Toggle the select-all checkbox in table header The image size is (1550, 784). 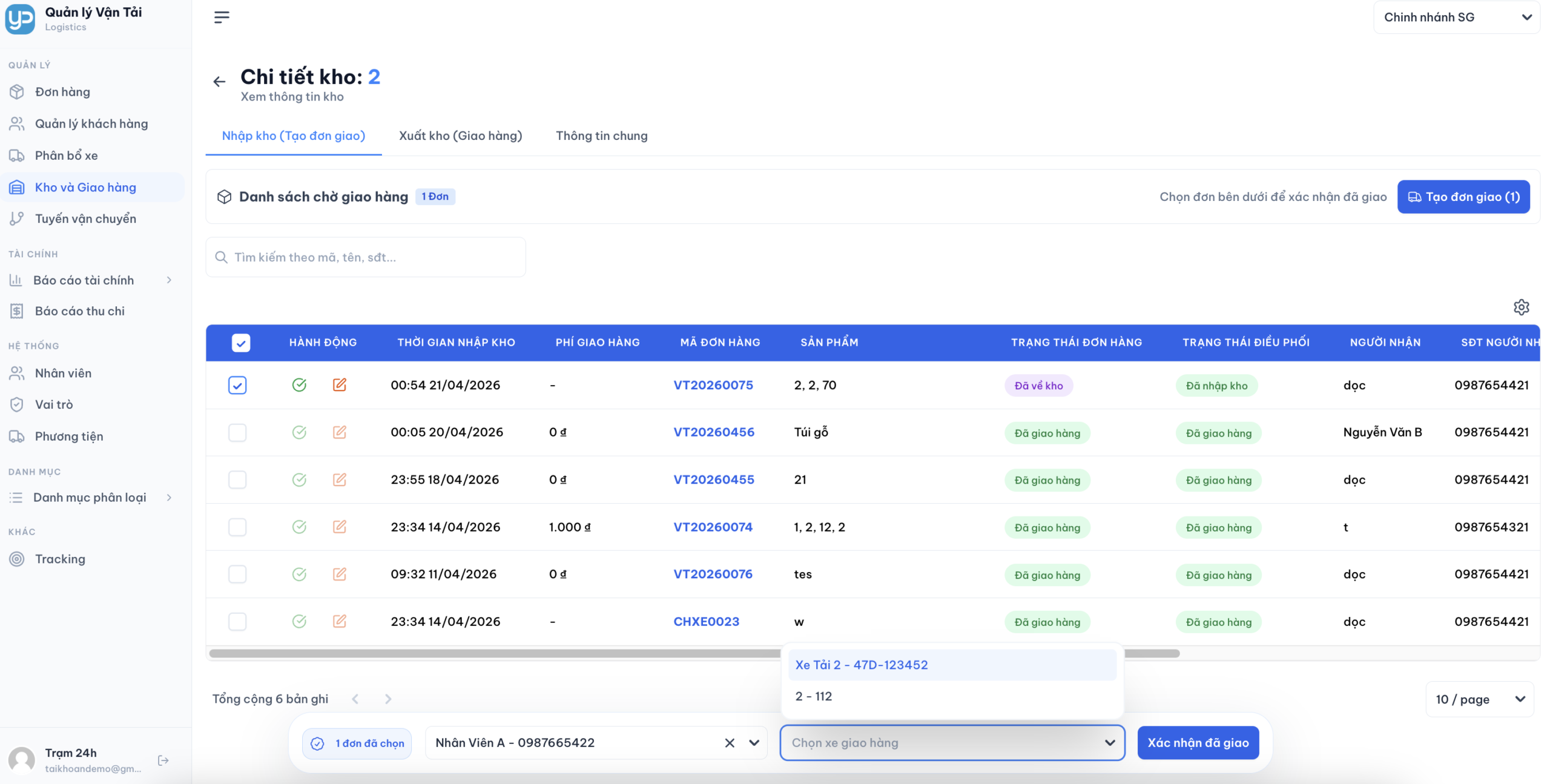tap(241, 343)
